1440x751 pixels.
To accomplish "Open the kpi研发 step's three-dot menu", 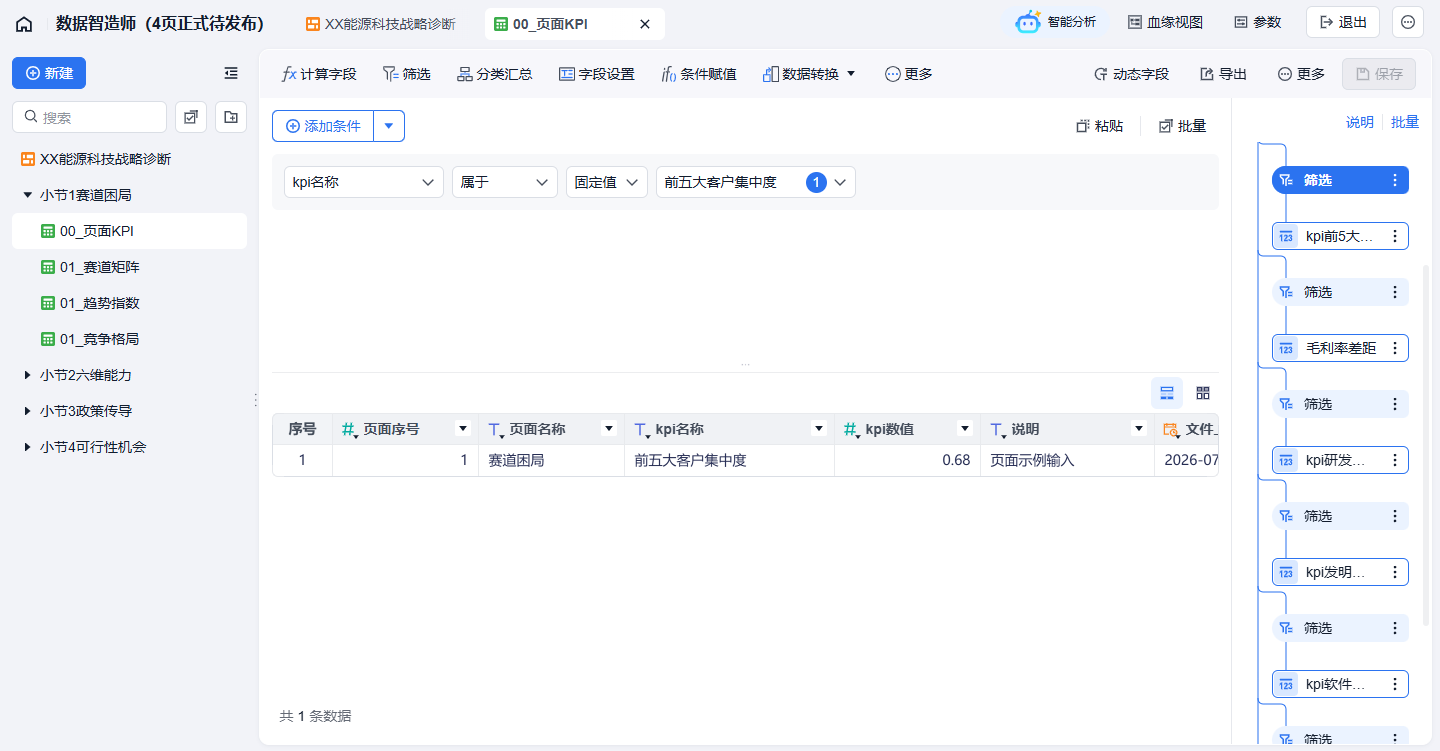I will click(x=1395, y=460).
